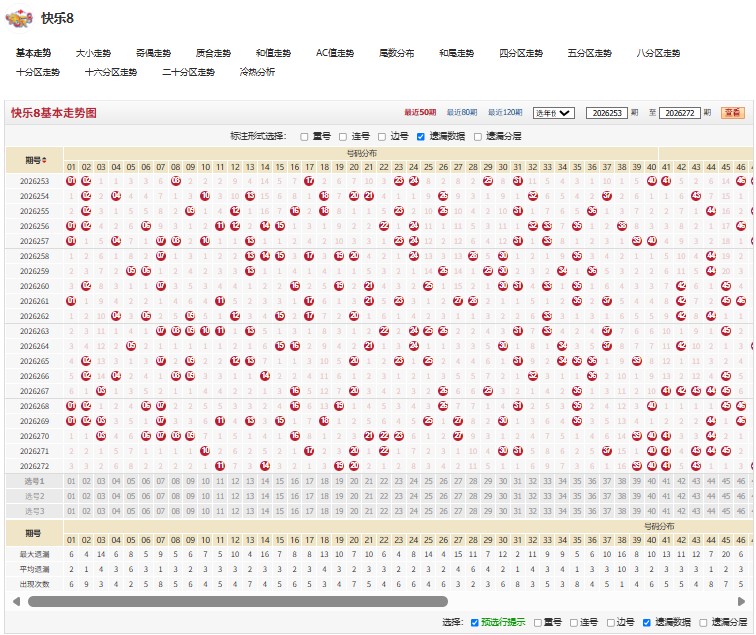Screen dimensions: 756x635
Task: Click red ball 11 in row 2026272
Action: 220,466
